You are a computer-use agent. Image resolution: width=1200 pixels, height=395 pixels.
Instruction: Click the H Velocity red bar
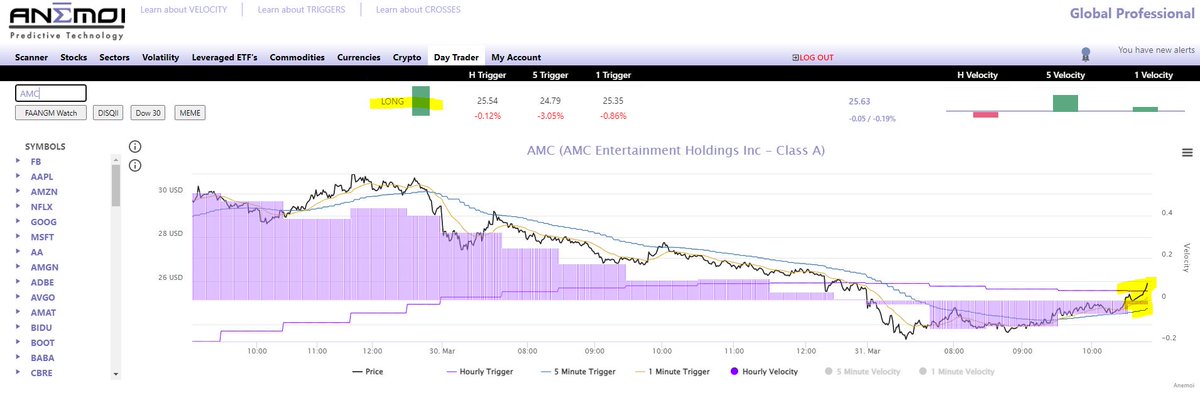(986, 114)
